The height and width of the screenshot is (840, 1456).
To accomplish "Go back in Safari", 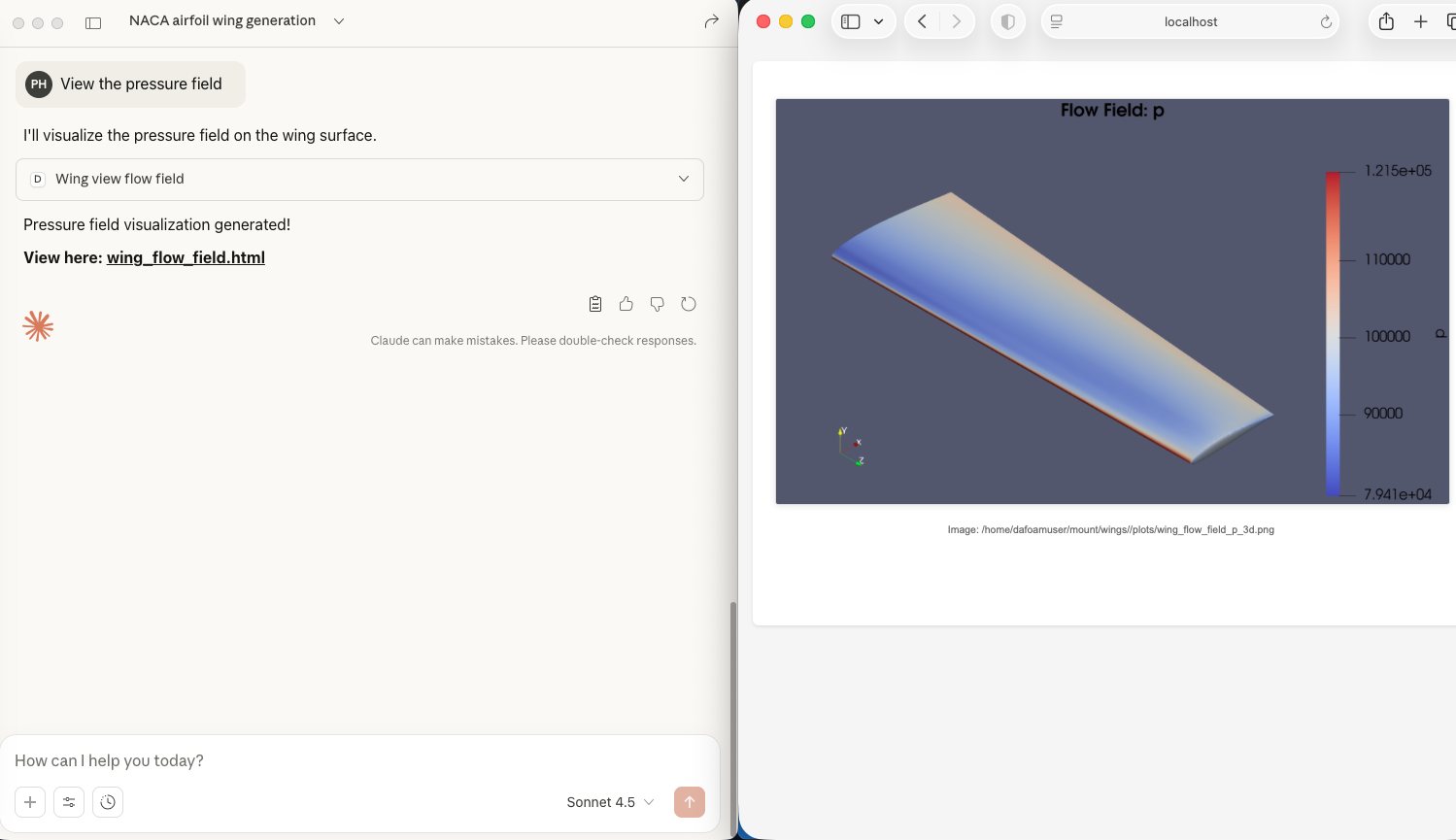I will 922,21.
